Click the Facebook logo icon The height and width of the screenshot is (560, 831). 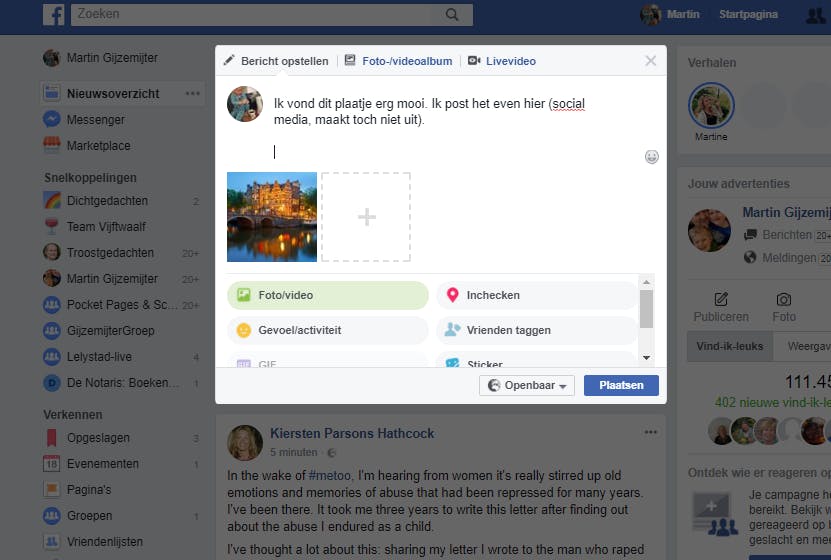pos(54,15)
